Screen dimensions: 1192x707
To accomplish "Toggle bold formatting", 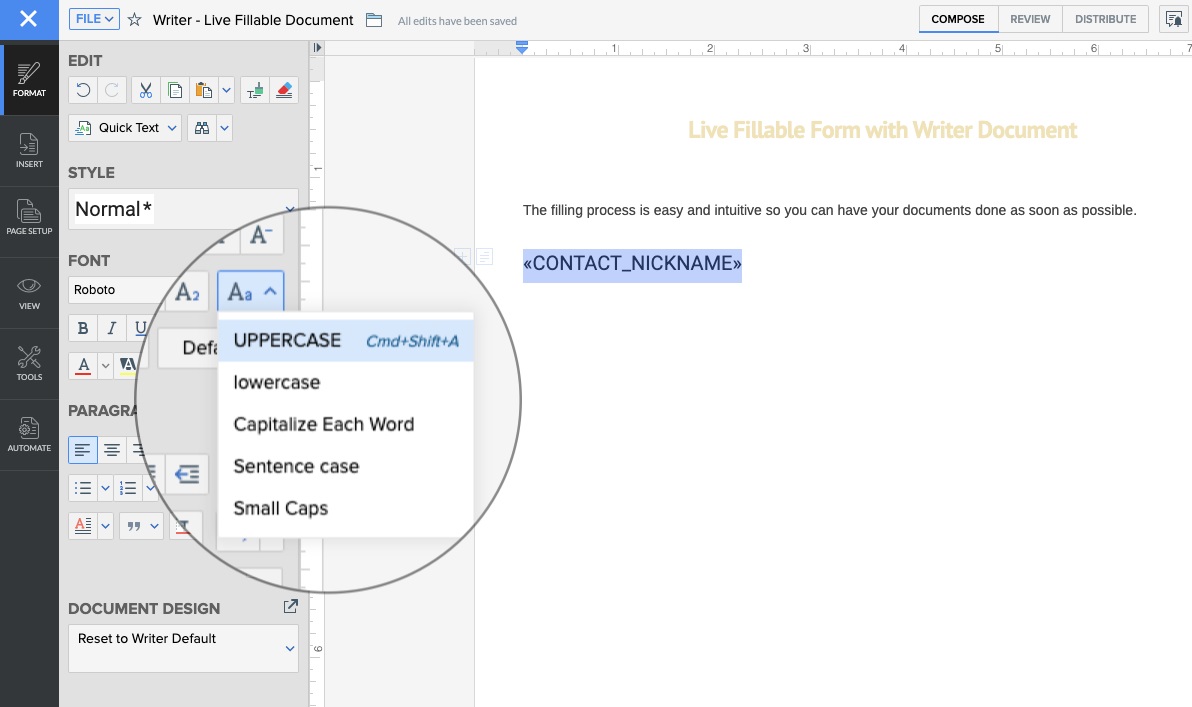I will (83, 328).
